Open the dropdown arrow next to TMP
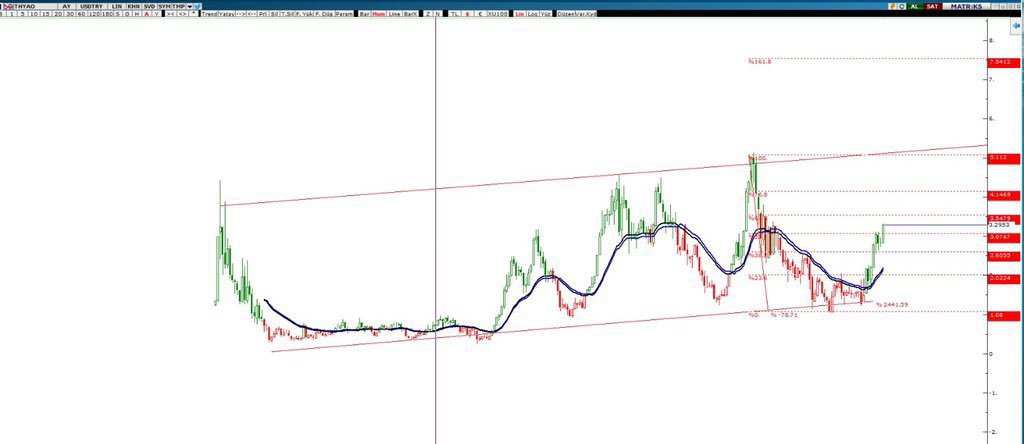 pos(189,6)
